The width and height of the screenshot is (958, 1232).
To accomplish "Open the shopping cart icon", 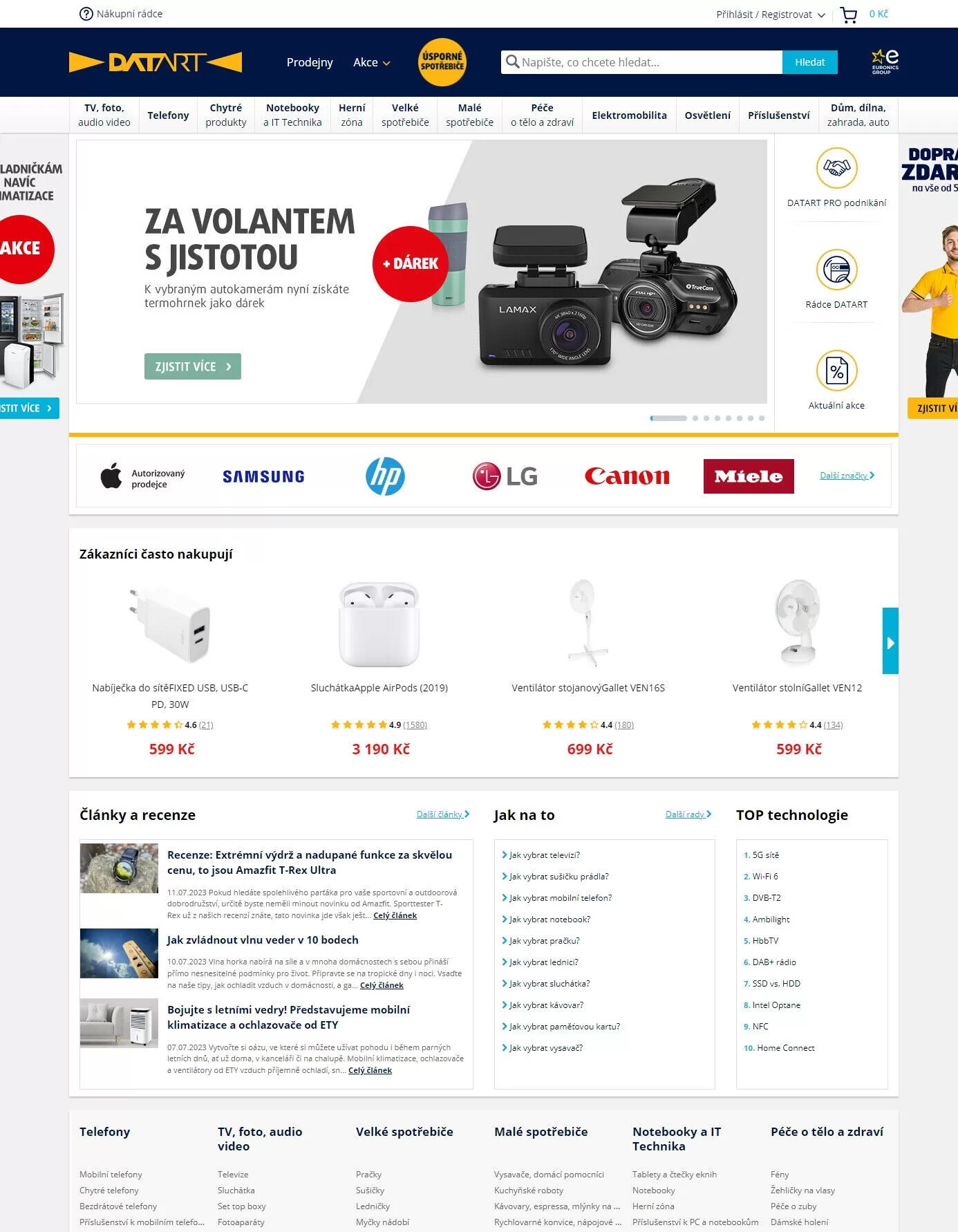I will (x=848, y=15).
